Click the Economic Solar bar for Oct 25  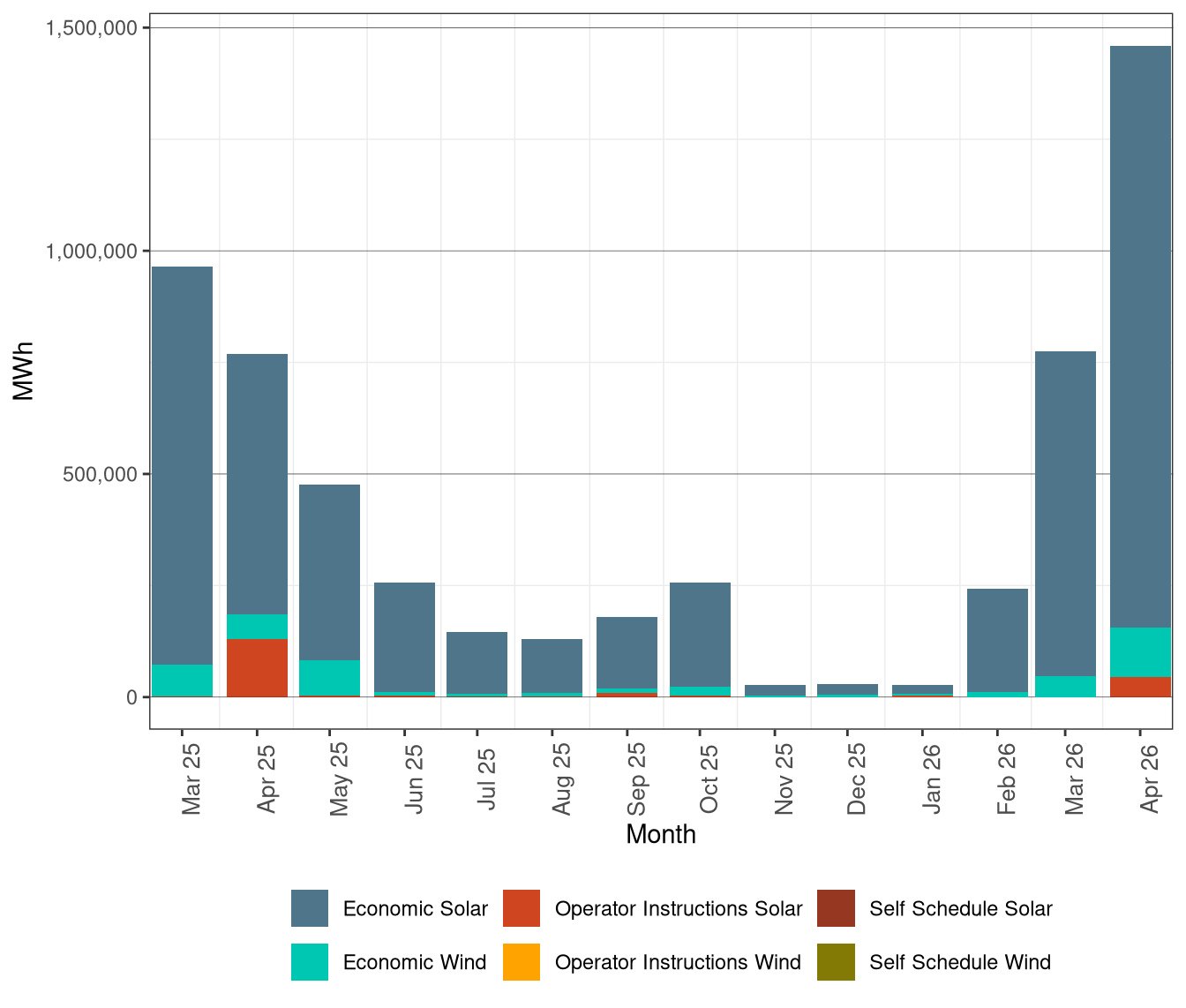click(x=701, y=635)
